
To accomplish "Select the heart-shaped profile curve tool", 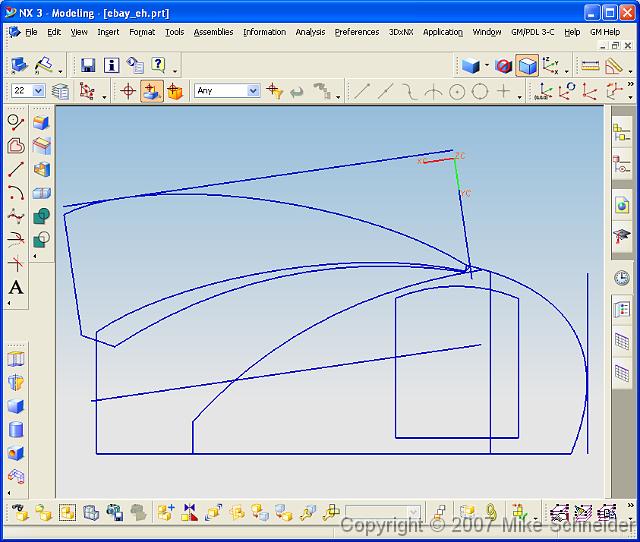I will [16, 146].
